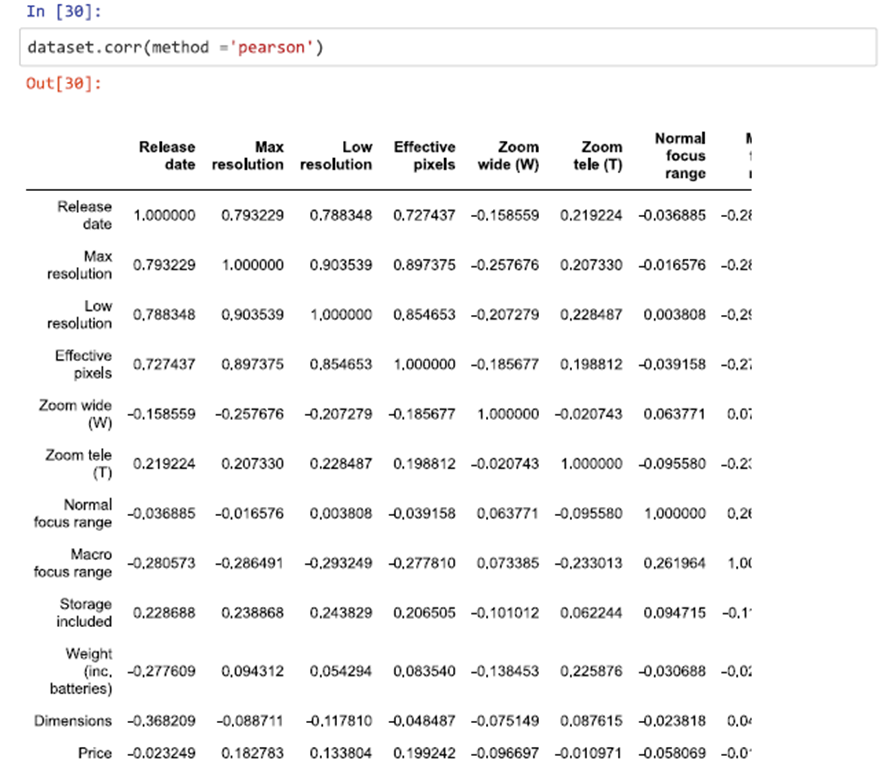
Task: Select the Storage included row label
Action: pos(84,613)
